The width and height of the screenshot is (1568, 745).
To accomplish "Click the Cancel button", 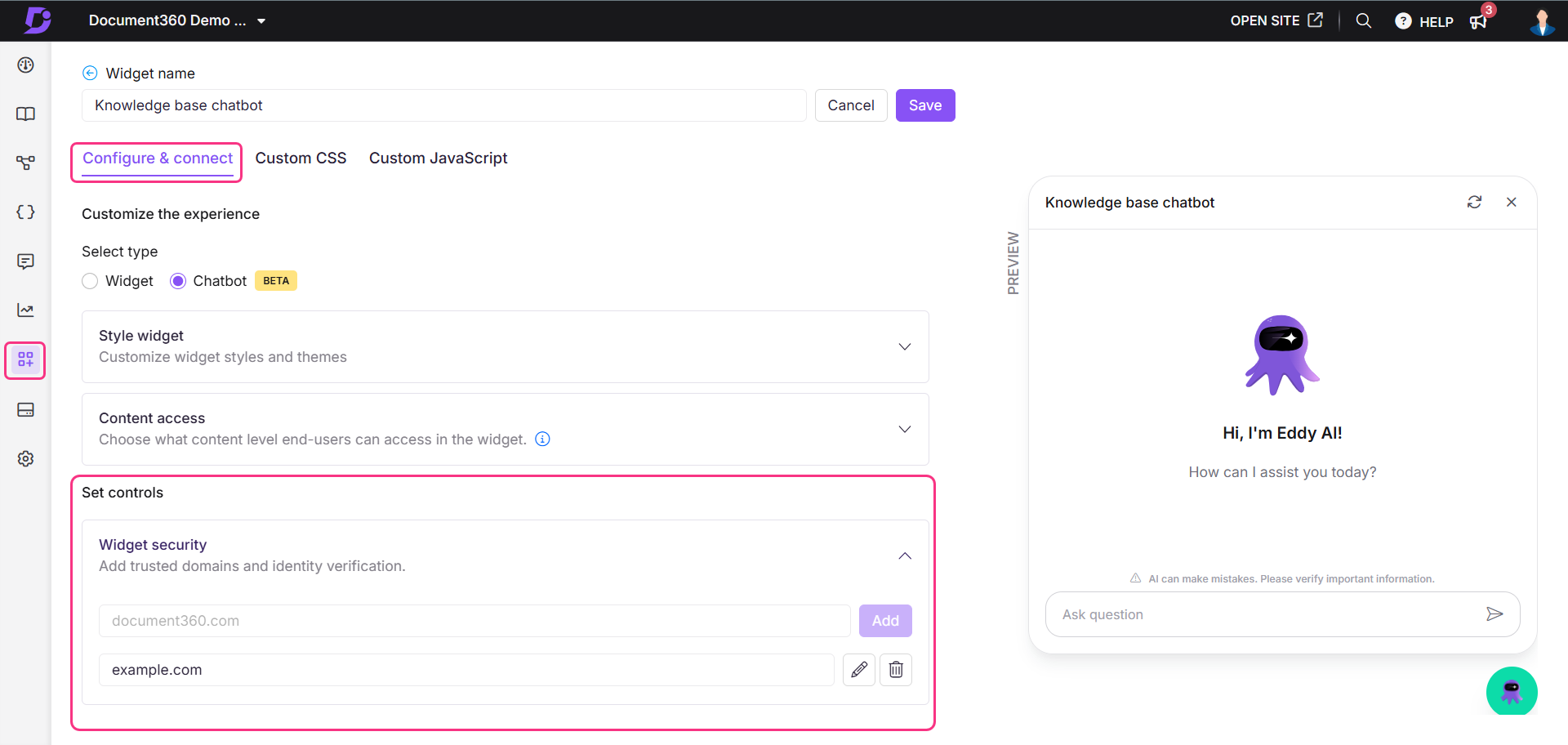I will 851,105.
